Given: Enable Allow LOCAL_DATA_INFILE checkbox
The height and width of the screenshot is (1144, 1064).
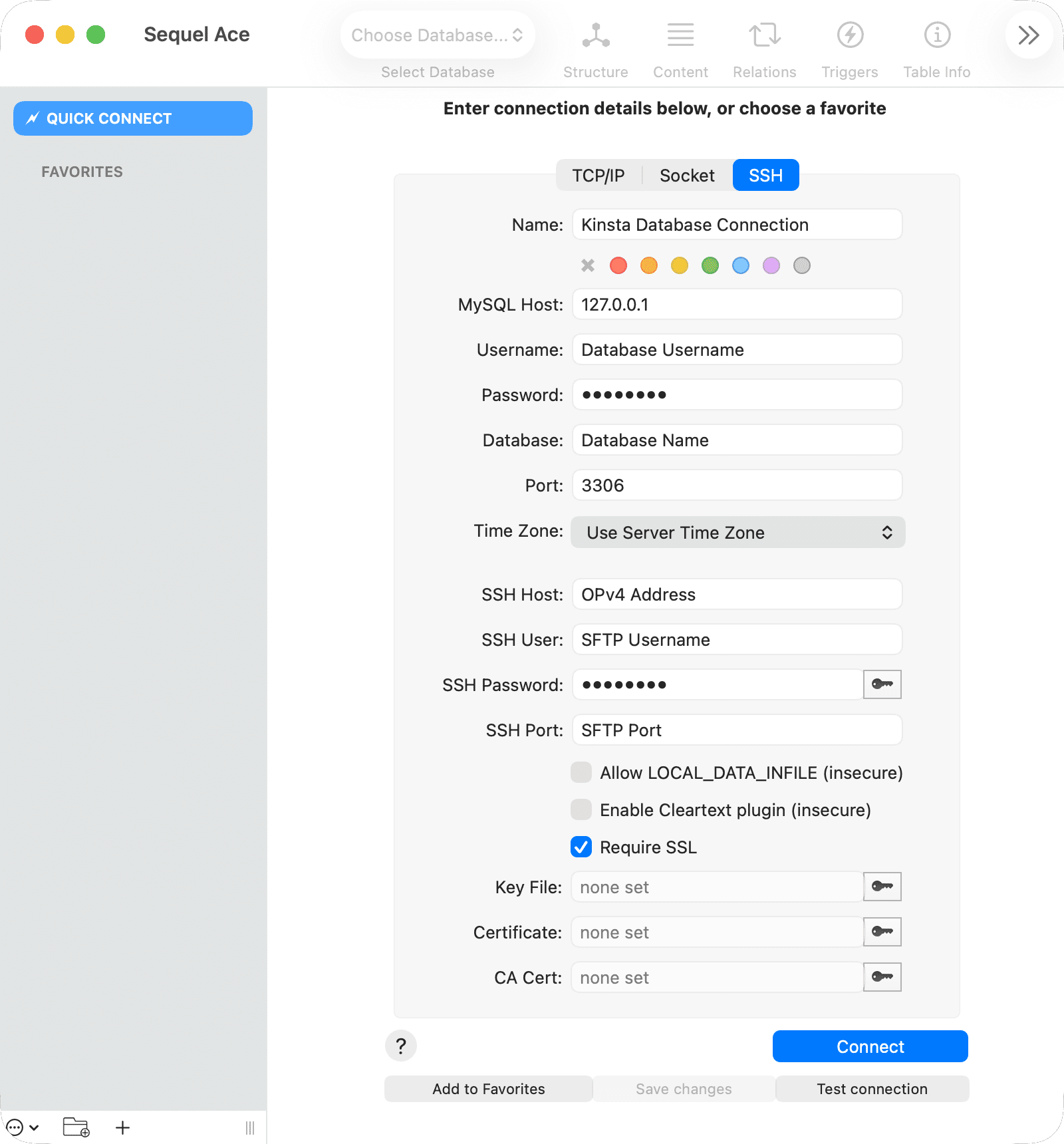Looking at the screenshot, I should click(581, 773).
